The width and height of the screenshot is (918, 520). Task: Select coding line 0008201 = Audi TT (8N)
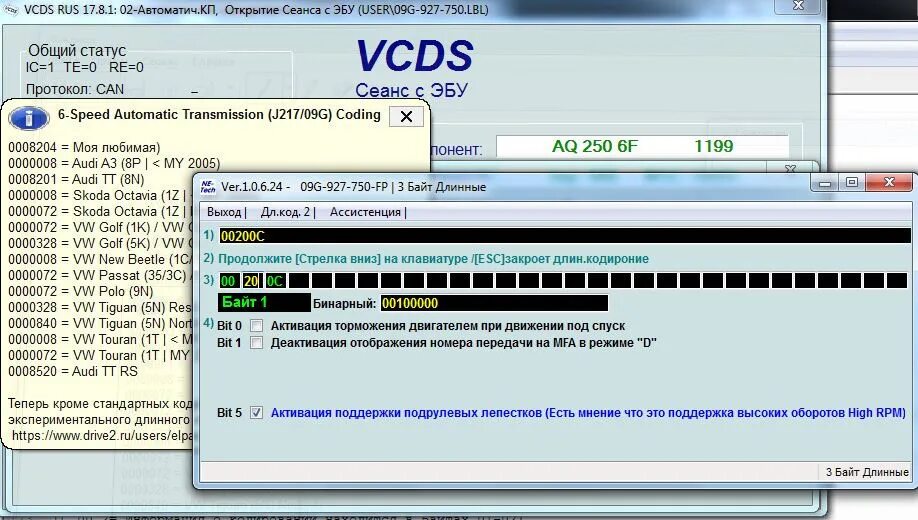coord(76,179)
